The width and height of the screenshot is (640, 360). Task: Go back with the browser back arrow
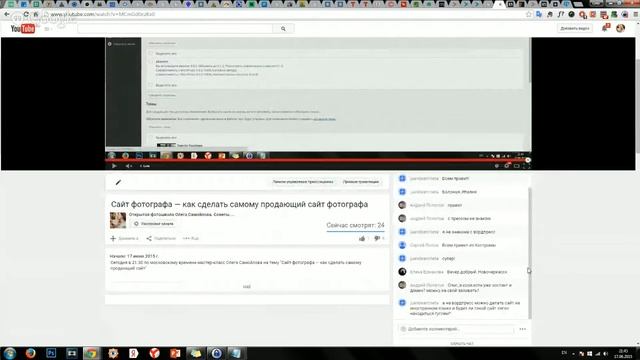[7, 14]
